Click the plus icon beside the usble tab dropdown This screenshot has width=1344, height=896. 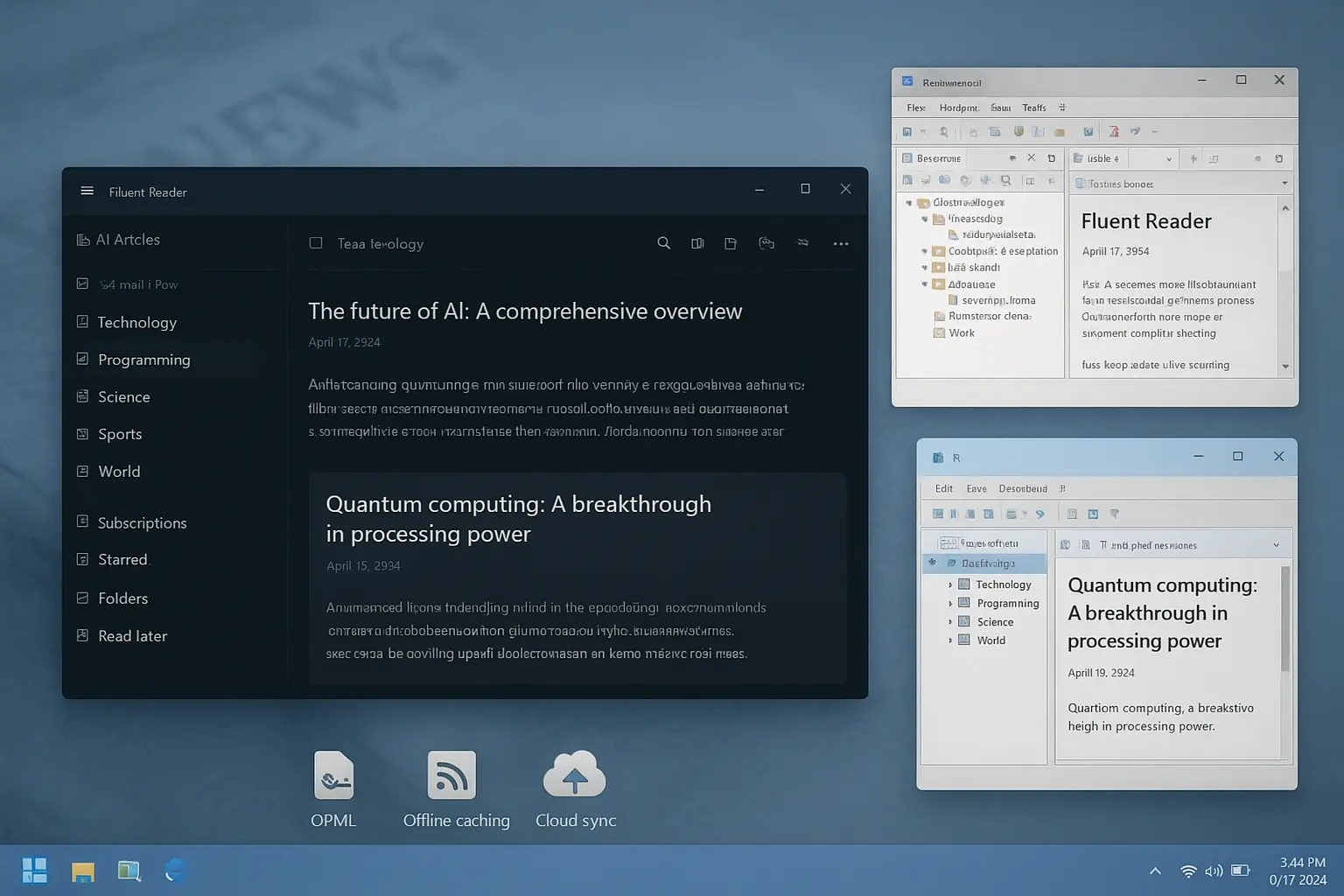click(x=1193, y=158)
